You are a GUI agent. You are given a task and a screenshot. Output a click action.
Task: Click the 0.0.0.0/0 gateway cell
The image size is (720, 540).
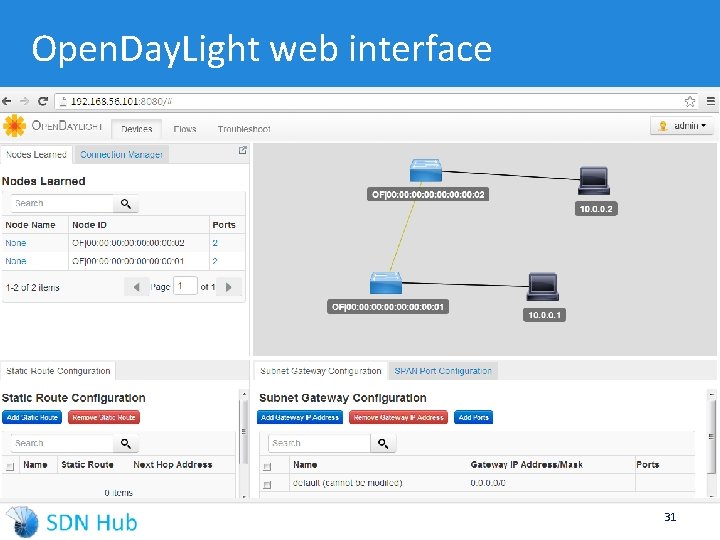[x=488, y=483]
